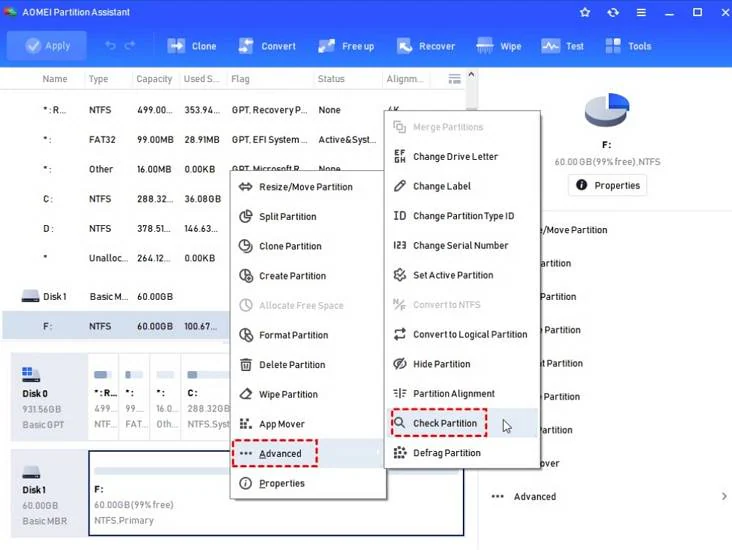The width and height of the screenshot is (732, 550).
Task: Click the Hide Partition eye icon
Action: coord(400,364)
